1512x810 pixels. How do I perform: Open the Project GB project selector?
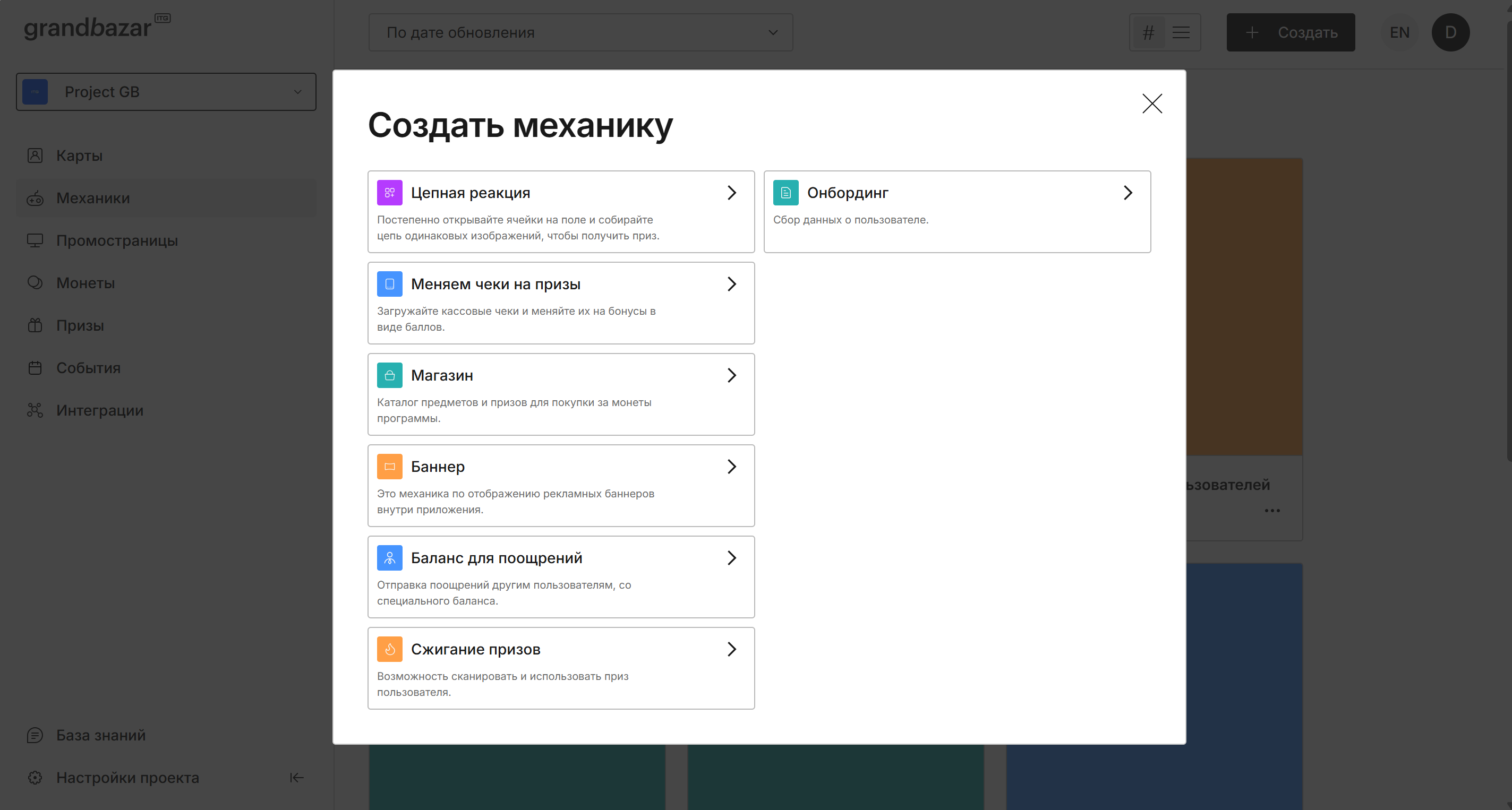tap(166, 91)
